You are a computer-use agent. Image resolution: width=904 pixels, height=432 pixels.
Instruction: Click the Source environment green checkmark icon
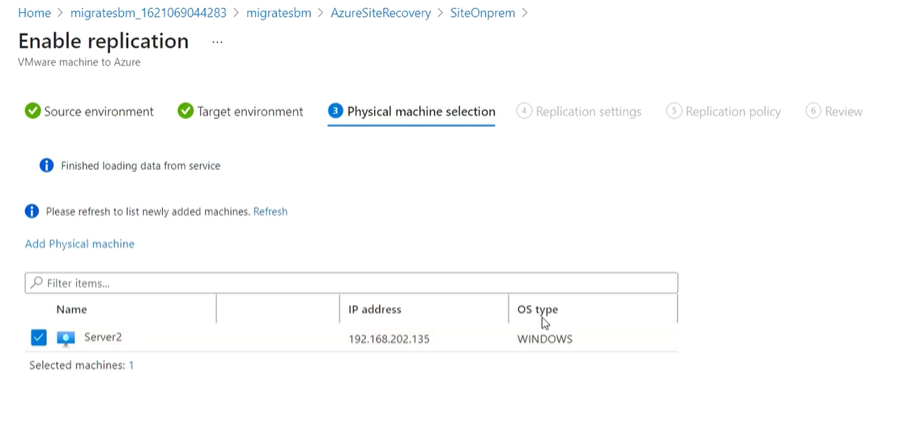pyautogui.click(x=33, y=111)
